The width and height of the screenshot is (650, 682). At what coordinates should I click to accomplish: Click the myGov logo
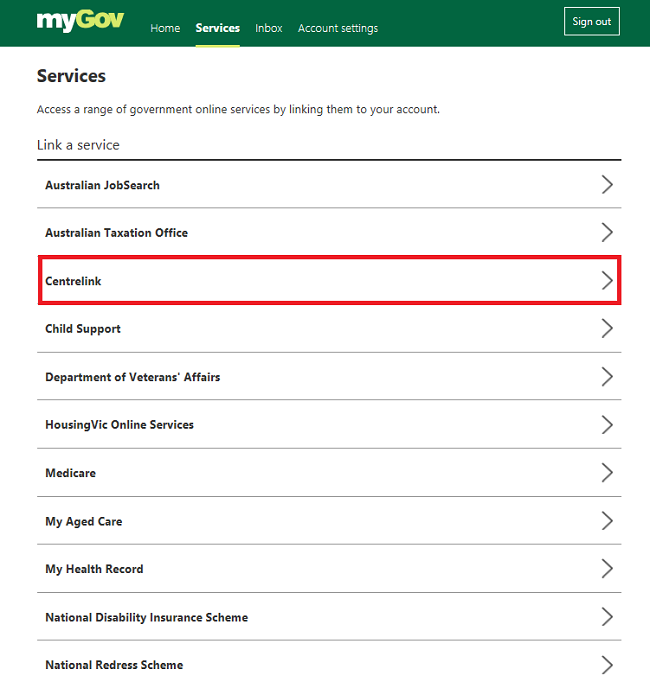(x=80, y=21)
